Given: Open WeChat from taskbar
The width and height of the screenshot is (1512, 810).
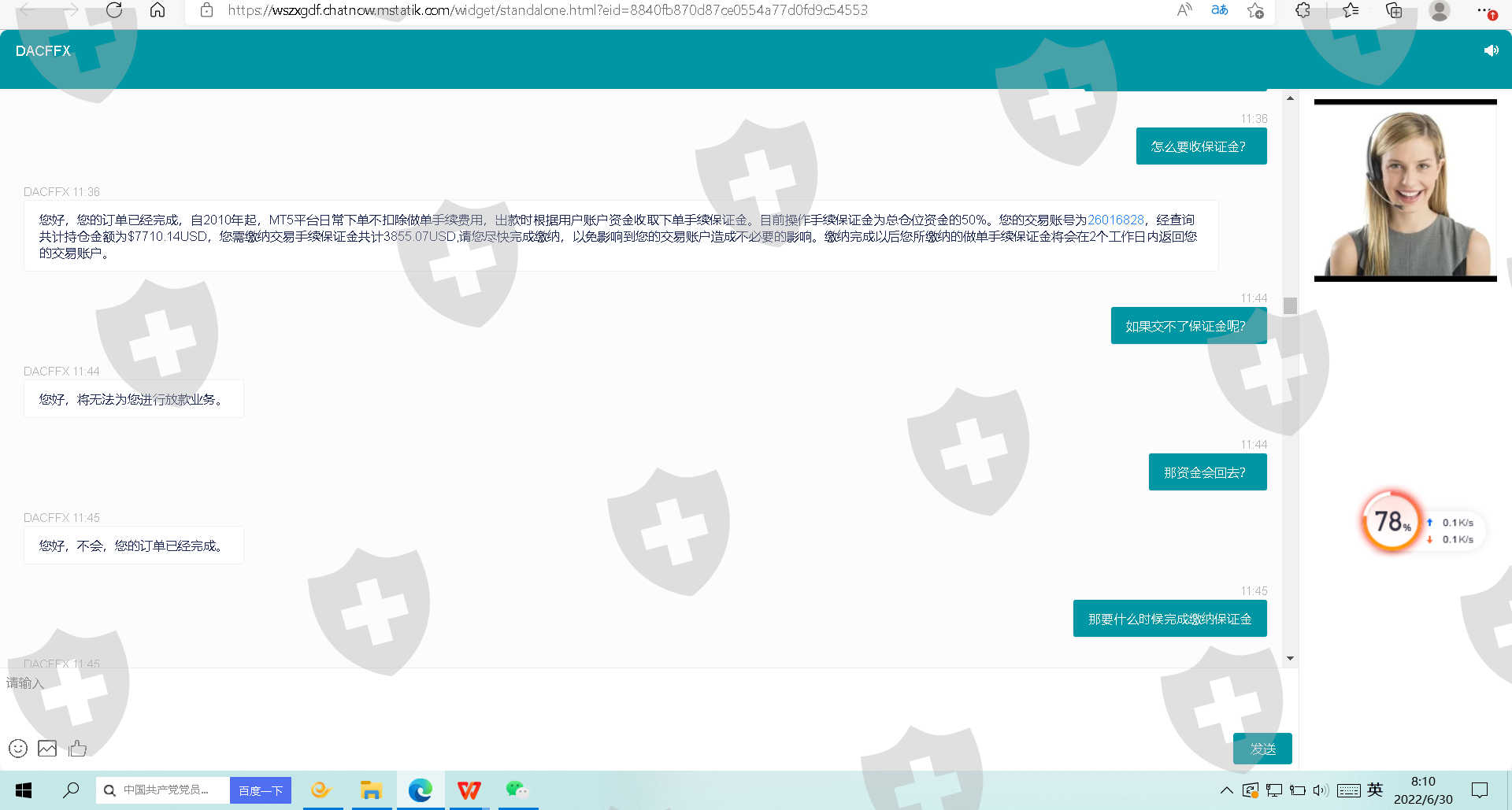Looking at the screenshot, I should coord(517,790).
